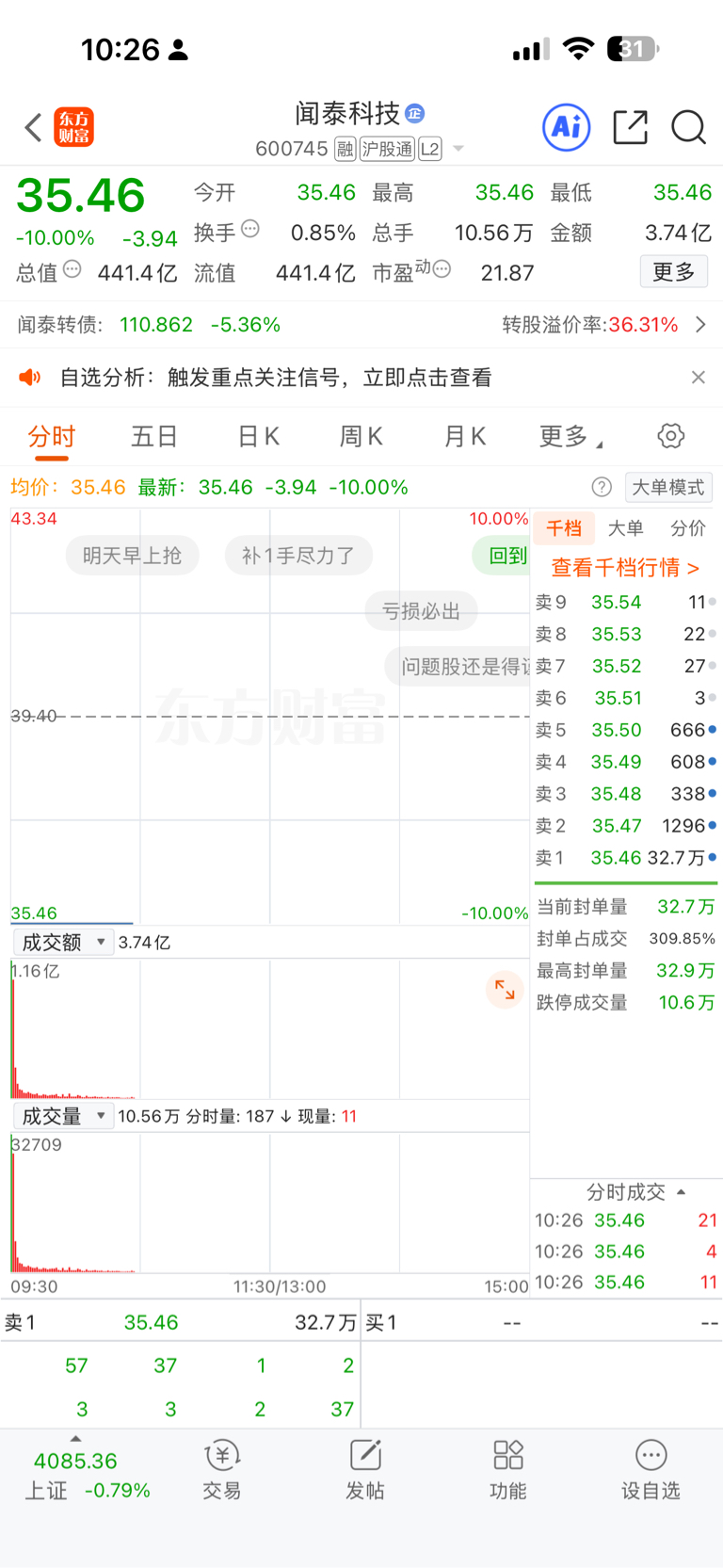Tap the green 回到 bubble
The height and width of the screenshot is (1568, 723).
(502, 556)
